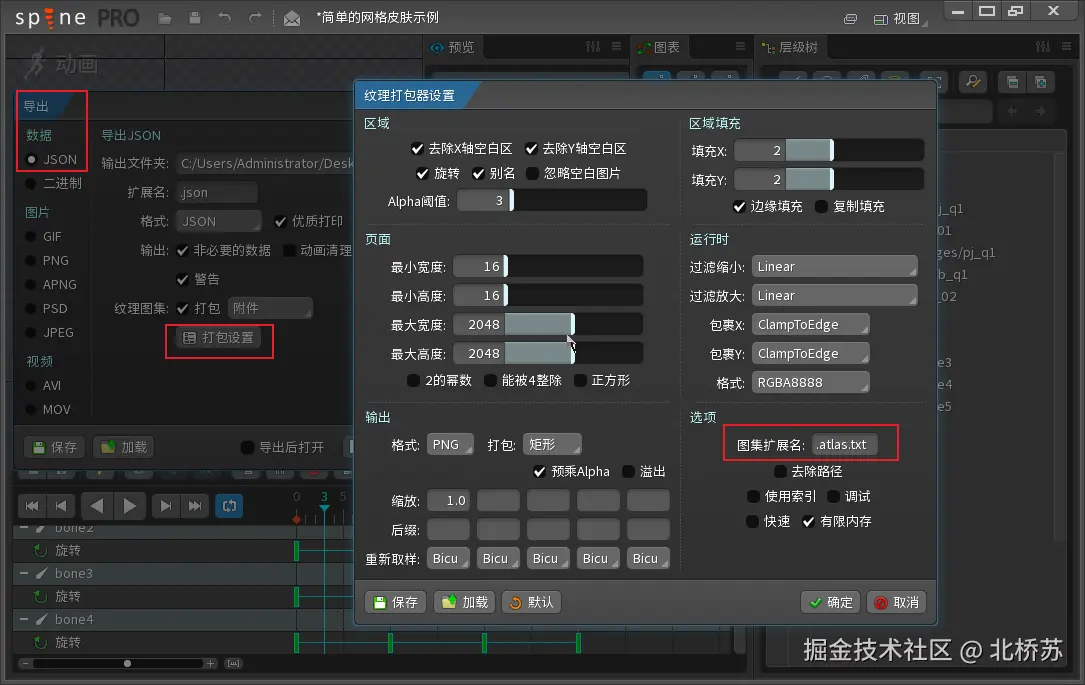Screen dimensions: 1085x685
Task: Click the timeline zoom plus icon
Action: [210, 664]
